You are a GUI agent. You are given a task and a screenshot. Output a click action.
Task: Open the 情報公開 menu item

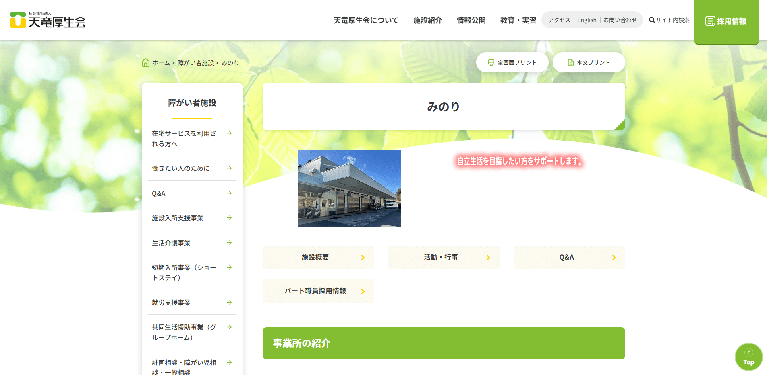tap(471, 21)
